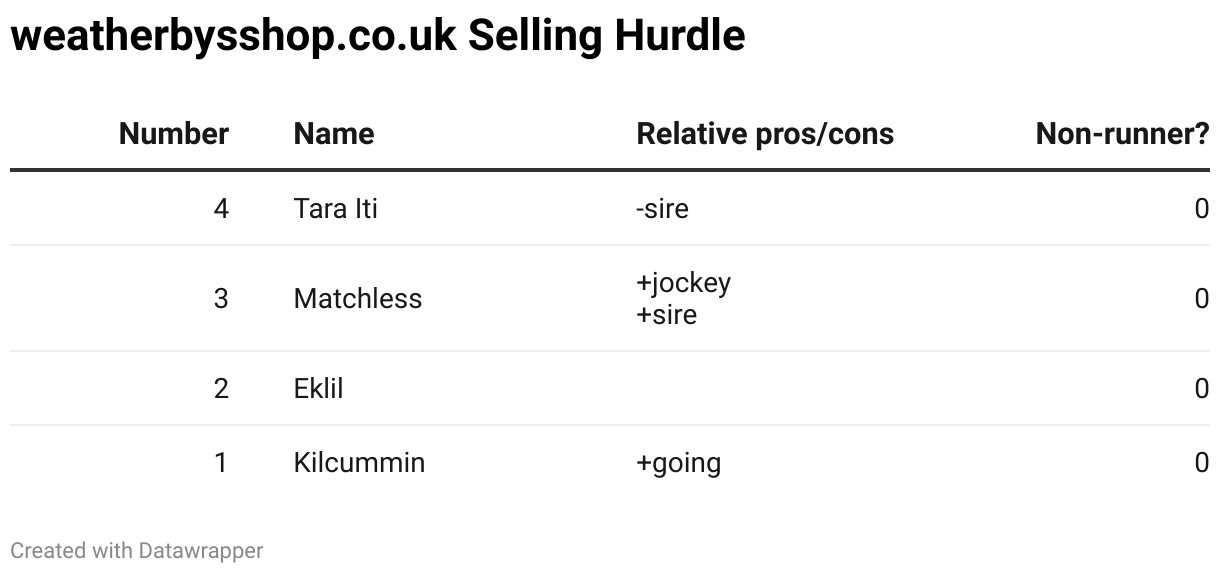Click Kilcummin's Non-runner value 0
The width and height of the screenshot is (1220, 574).
(1202, 463)
